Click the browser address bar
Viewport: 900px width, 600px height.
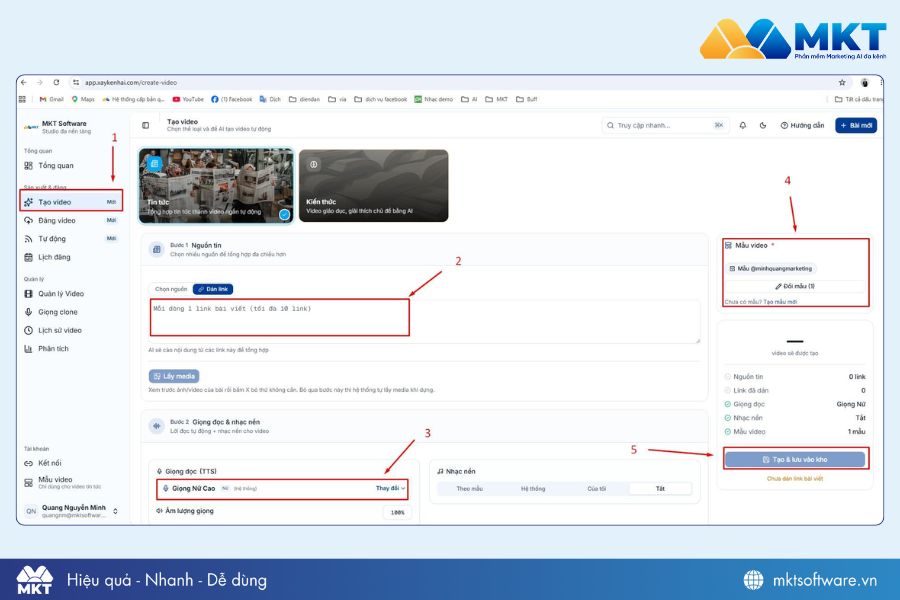coord(453,83)
